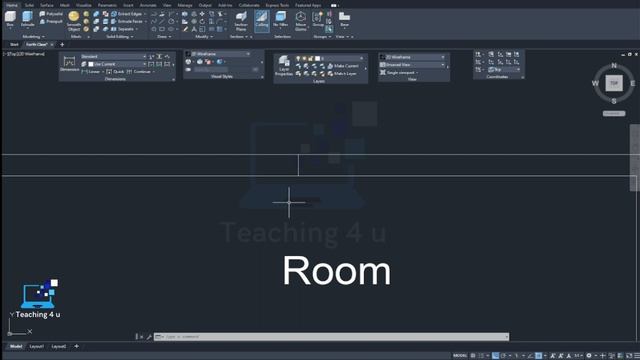Toggle the Culling selection button
This screenshot has width=640, height=360.
[x=262, y=21]
